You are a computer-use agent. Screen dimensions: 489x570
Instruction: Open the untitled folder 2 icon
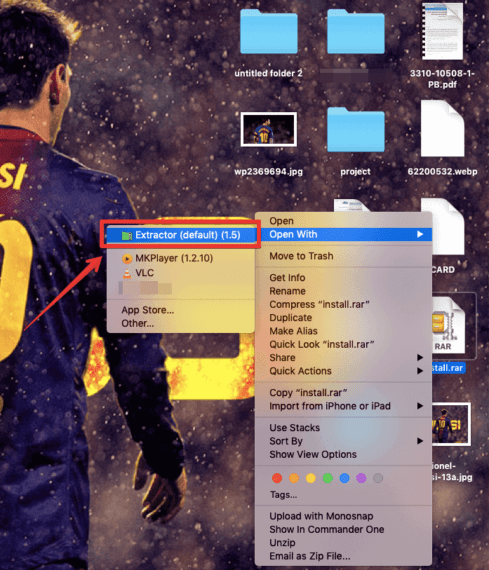[x=269, y=32]
